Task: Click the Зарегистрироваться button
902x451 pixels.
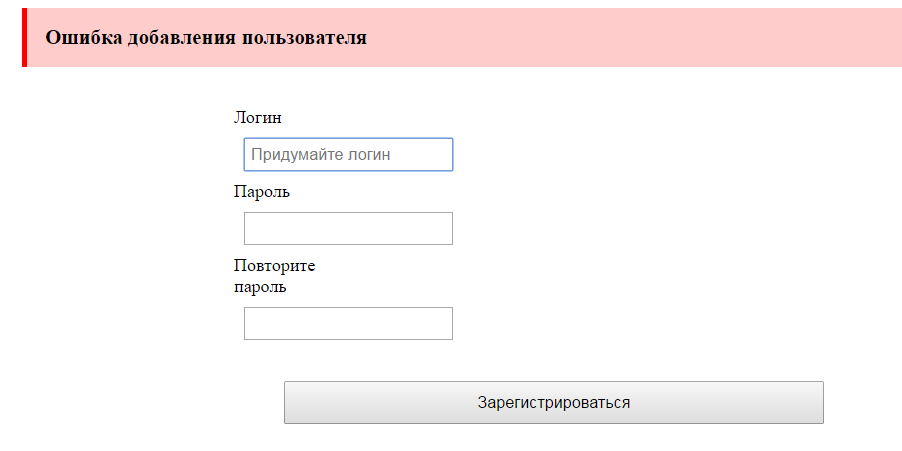Action: pos(553,403)
